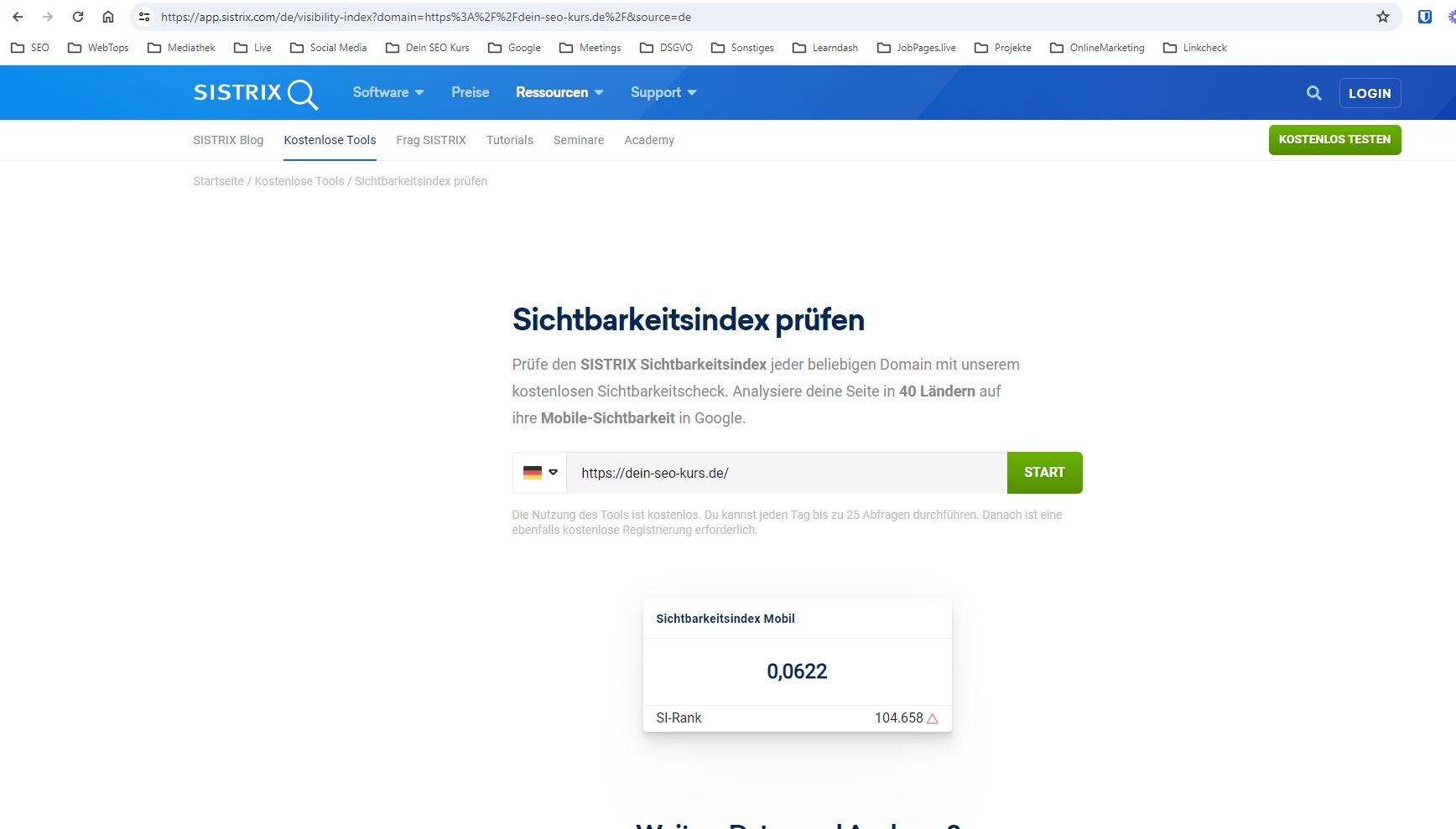Click the SISTRIX logo in header
This screenshot has width=1456, height=829.
(x=255, y=93)
